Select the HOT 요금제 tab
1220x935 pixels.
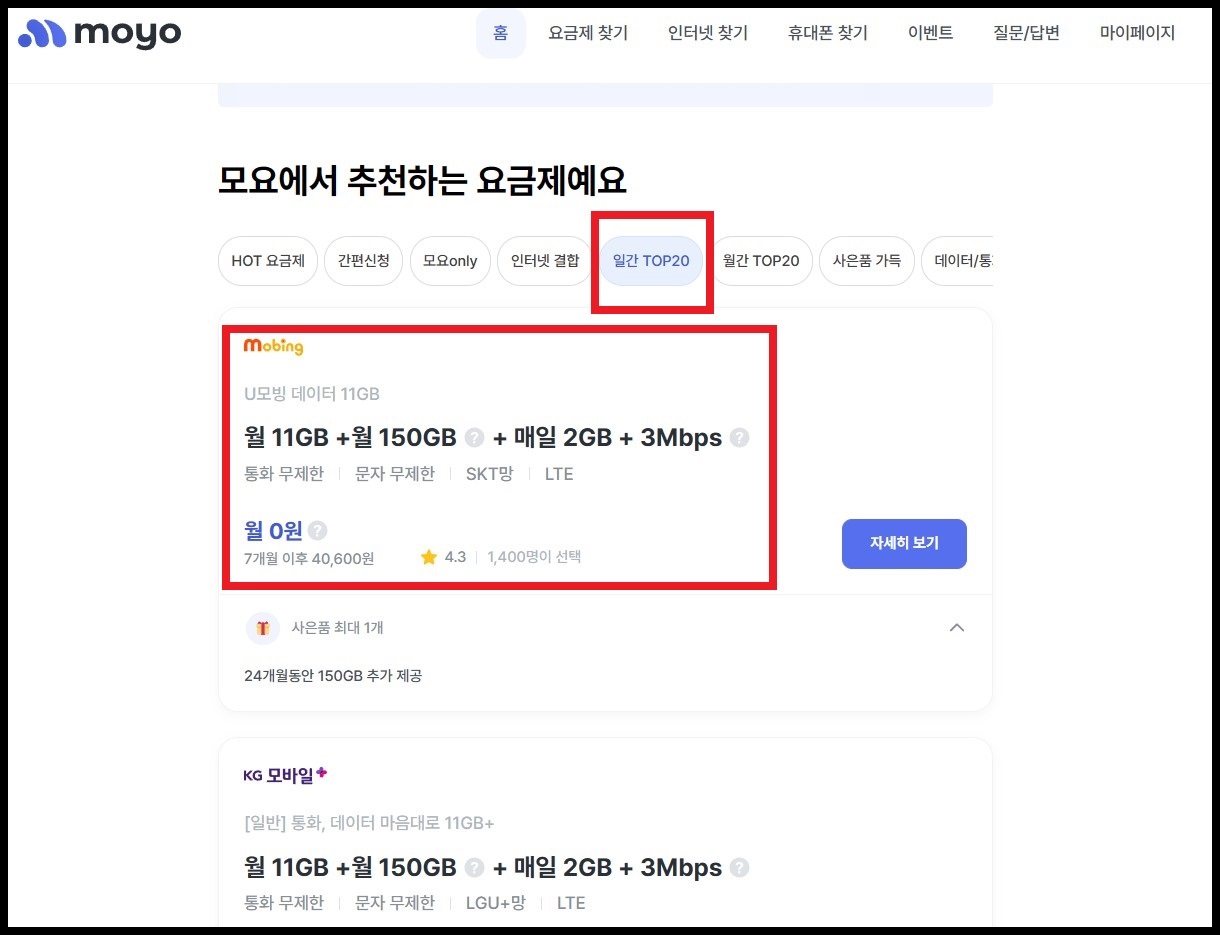[267, 261]
